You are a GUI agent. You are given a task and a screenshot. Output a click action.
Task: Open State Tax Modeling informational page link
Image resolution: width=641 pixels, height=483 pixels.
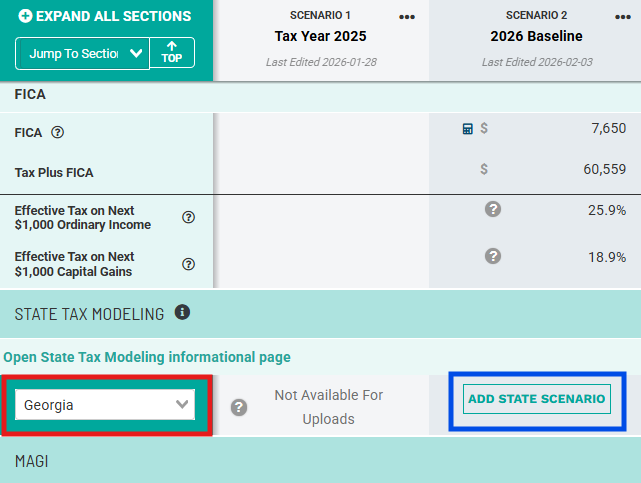tap(147, 357)
